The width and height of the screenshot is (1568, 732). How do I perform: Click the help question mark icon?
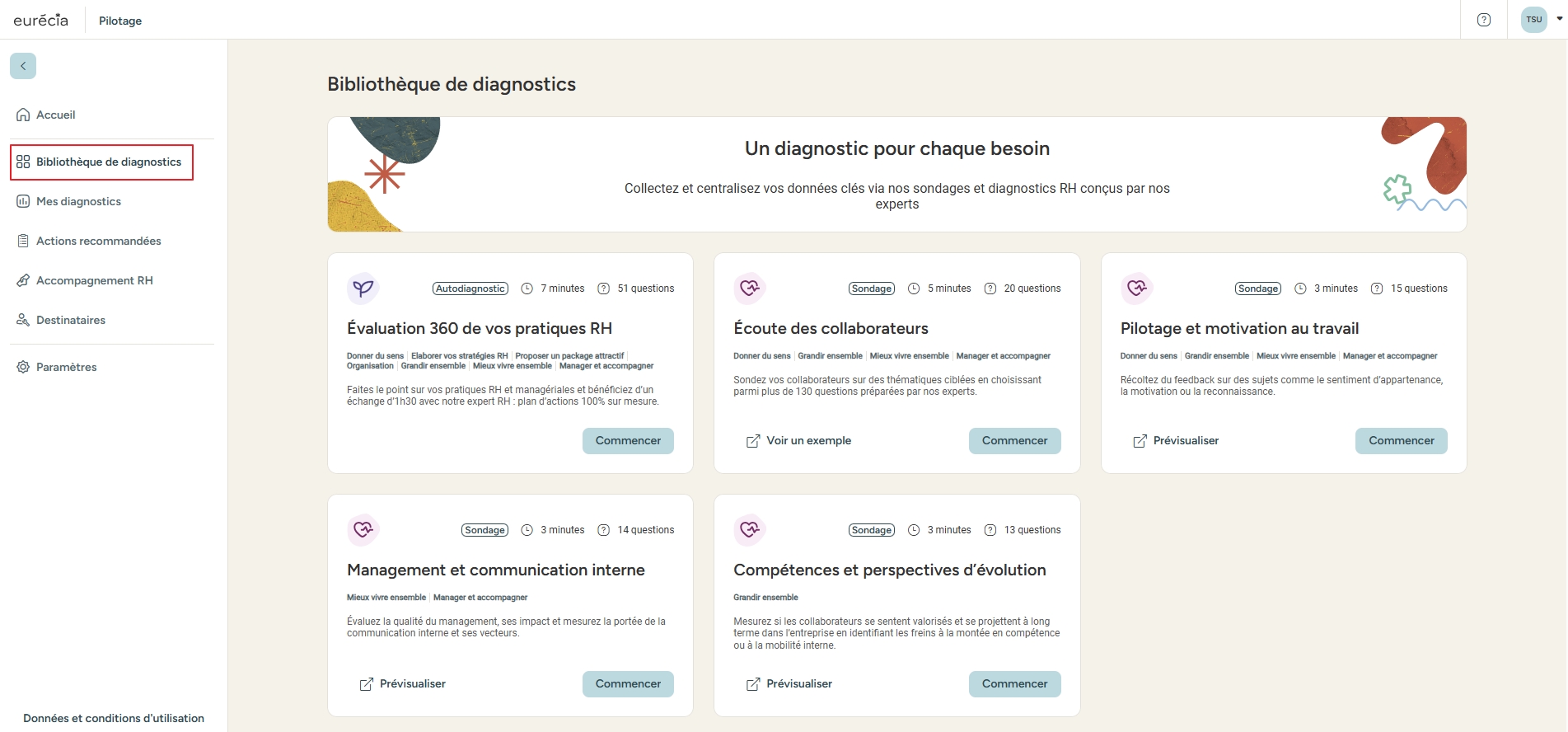[1483, 20]
